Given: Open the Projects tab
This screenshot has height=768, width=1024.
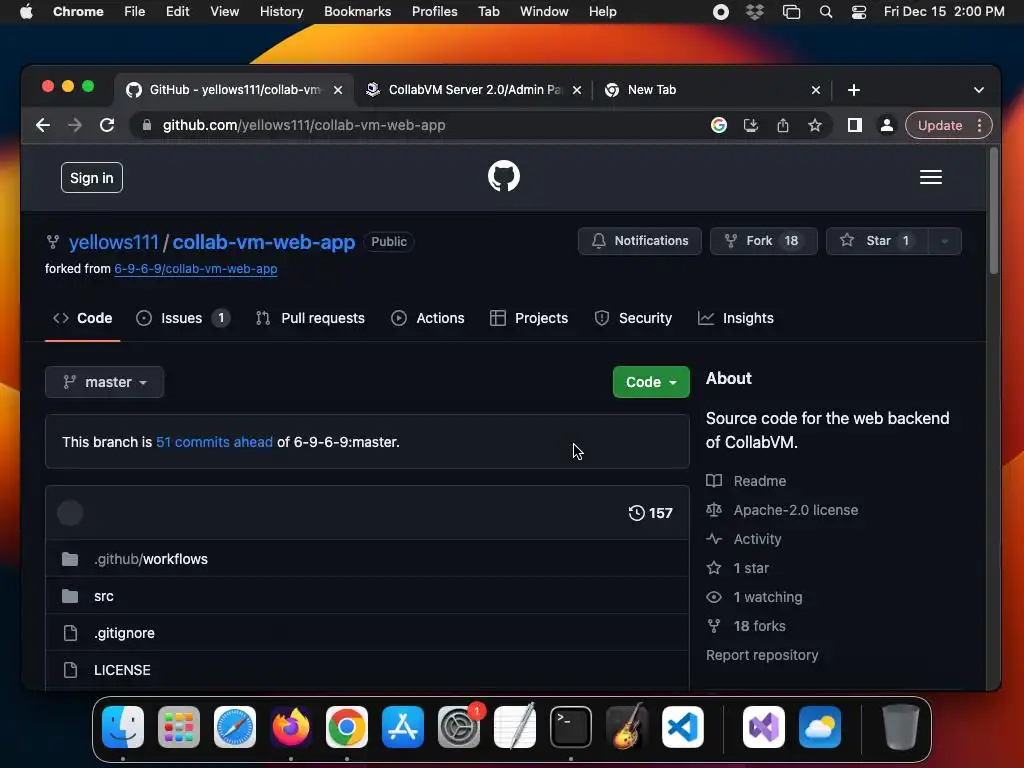Looking at the screenshot, I should point(529,318).
